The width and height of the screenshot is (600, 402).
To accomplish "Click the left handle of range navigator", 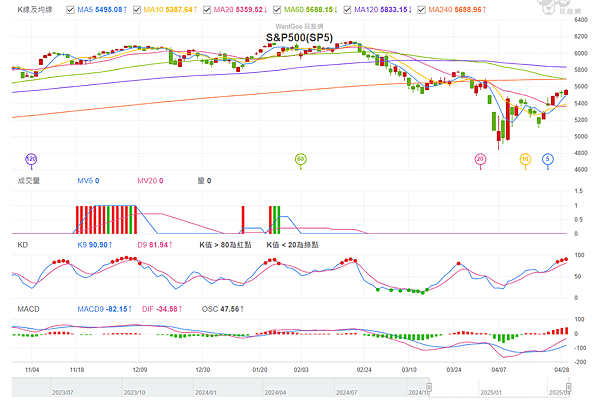I will pos(429,387).
